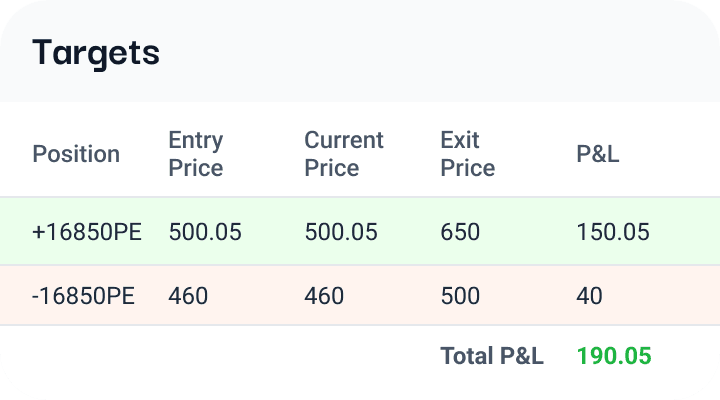Click the P&L value 40
720x400 pixels.
589,295
